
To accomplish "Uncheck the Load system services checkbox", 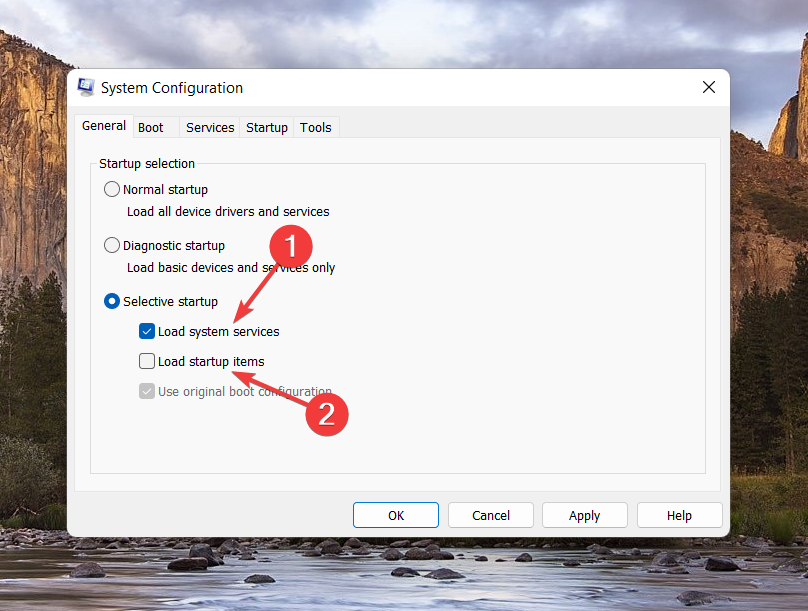I will pyautogui.click(x=147, y=331).
